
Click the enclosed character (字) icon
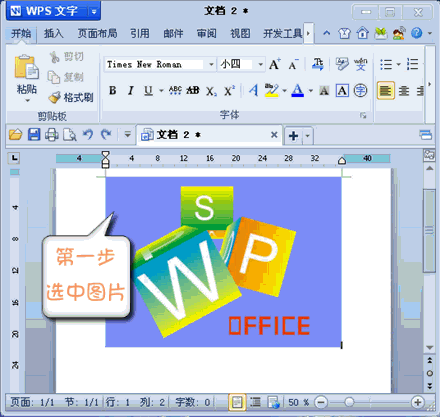[360, 90]
